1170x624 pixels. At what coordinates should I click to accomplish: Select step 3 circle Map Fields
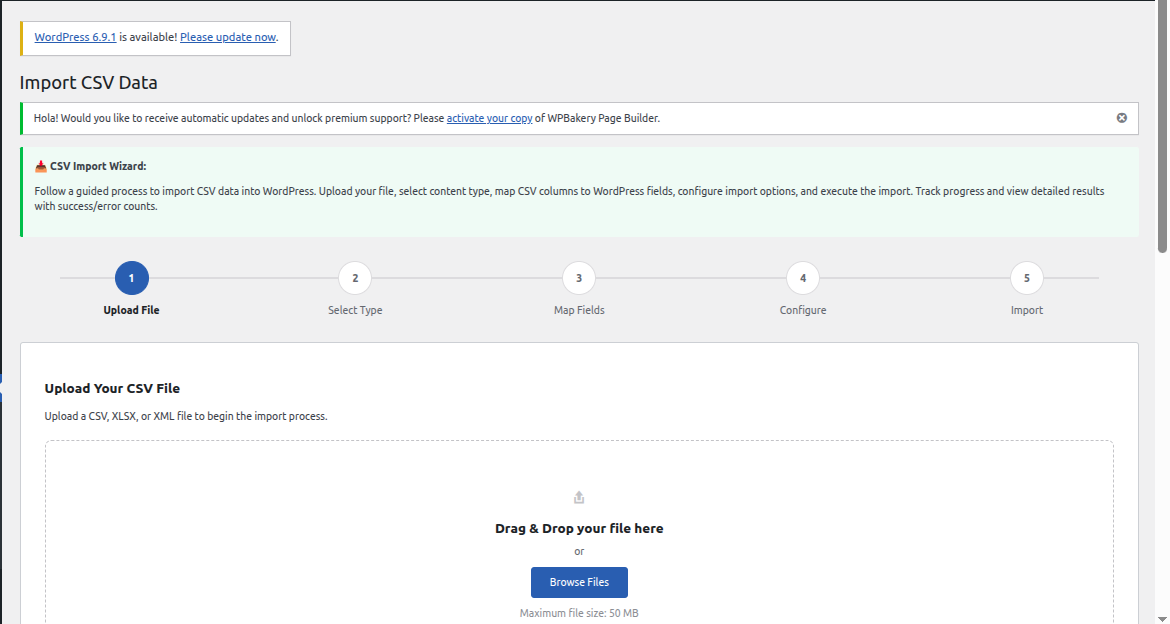coord(579,278)
